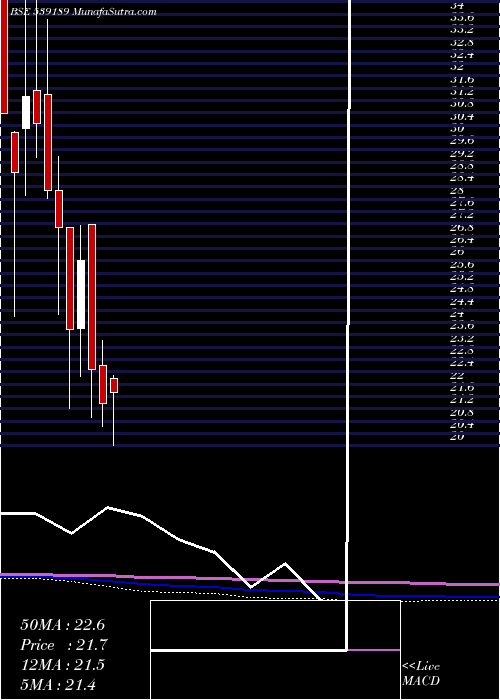Select the 29.2 axis label
500x700 pixels.
pos(461,154)
